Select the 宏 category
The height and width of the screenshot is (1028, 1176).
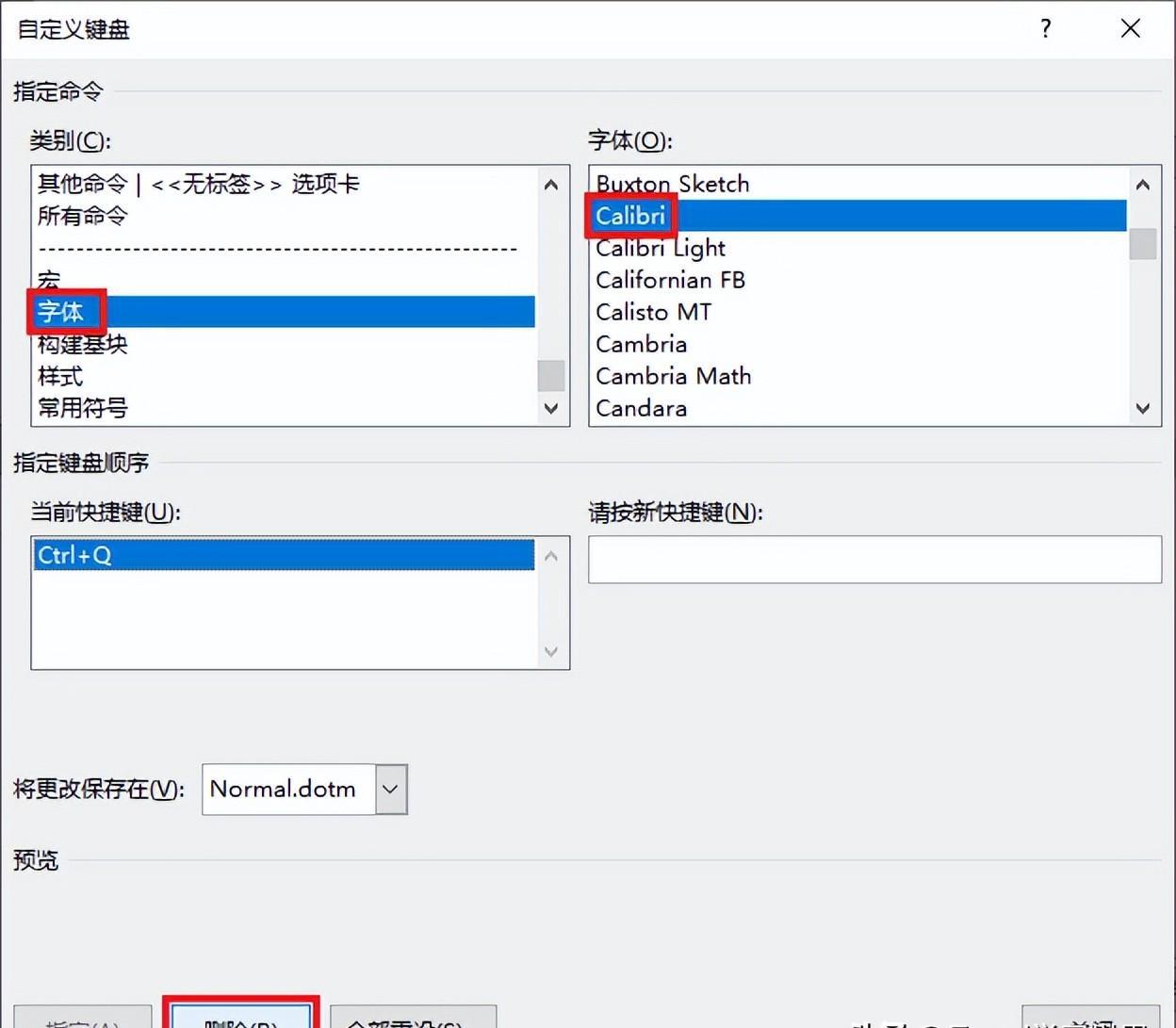(x=284, y=280)
